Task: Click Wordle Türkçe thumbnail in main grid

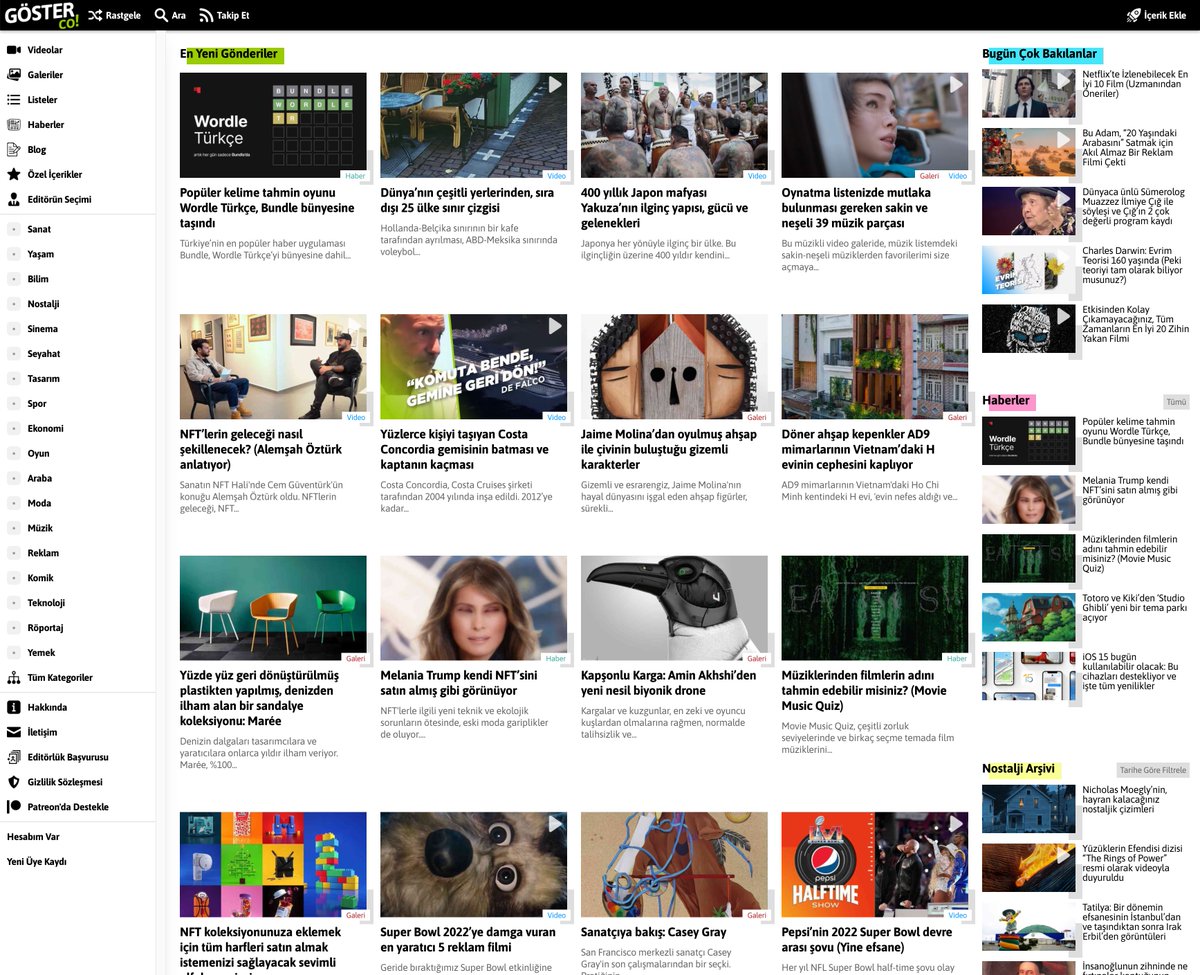Action: [x=273, y=125]
